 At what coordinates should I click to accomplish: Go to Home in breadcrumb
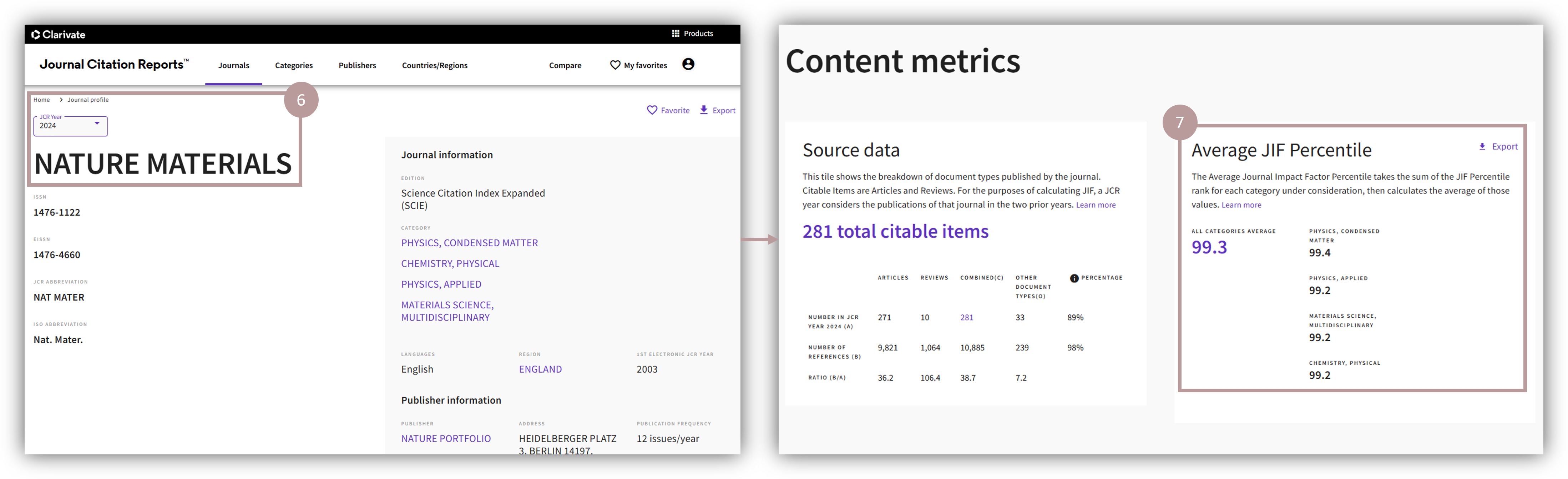[41, 100]
